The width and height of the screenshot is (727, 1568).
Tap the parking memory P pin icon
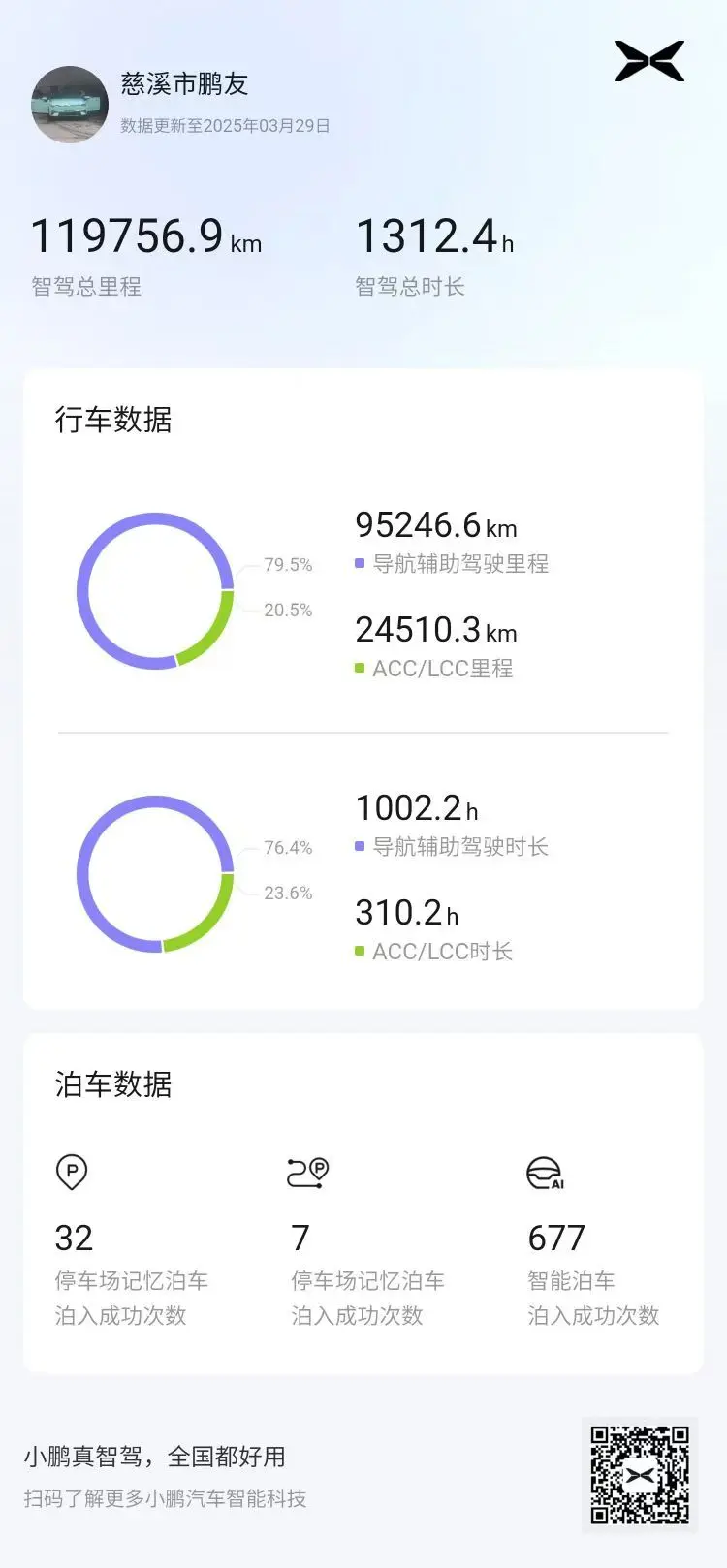72,1172
